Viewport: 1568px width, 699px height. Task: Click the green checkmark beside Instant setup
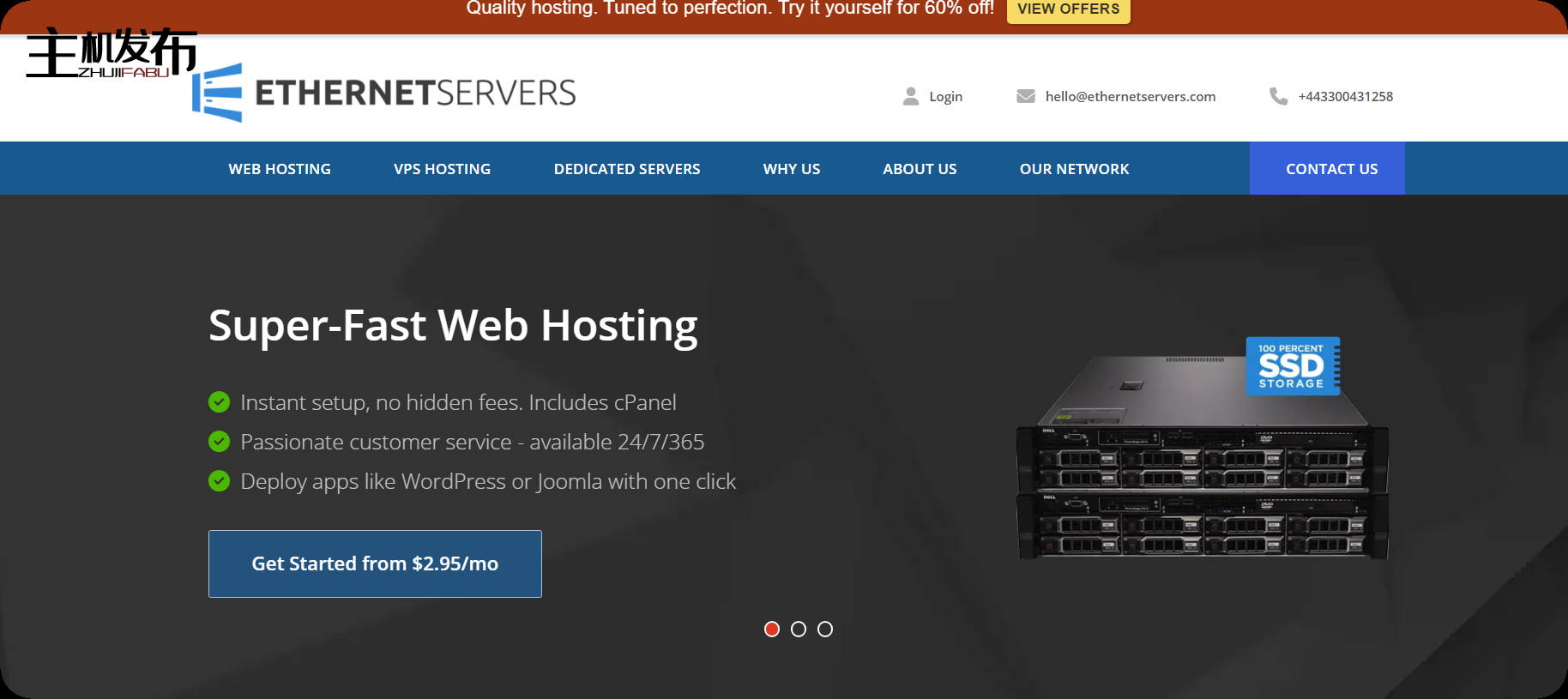[x=220, y=401]
